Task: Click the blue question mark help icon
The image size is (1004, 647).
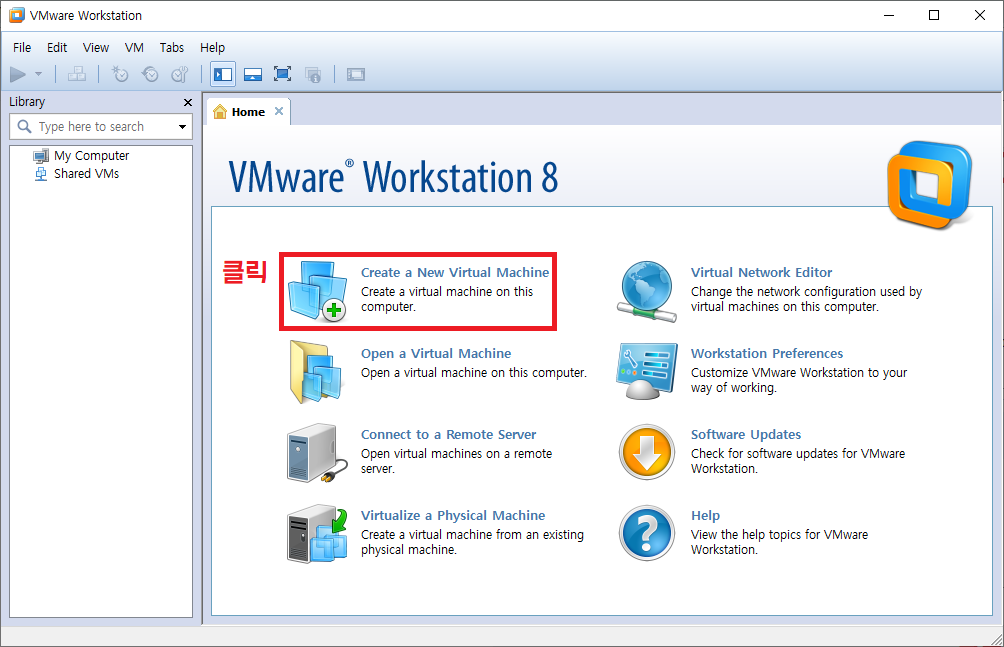Action: [x=647, y=534]
